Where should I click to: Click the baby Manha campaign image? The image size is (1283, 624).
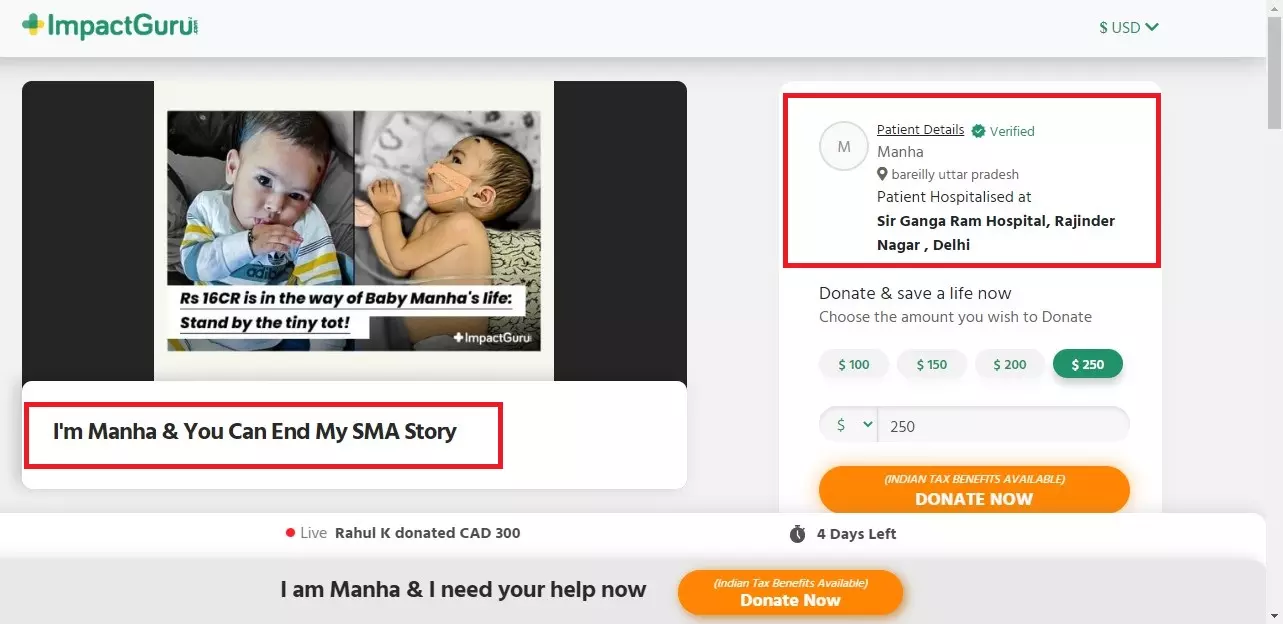tap(353, 230)
